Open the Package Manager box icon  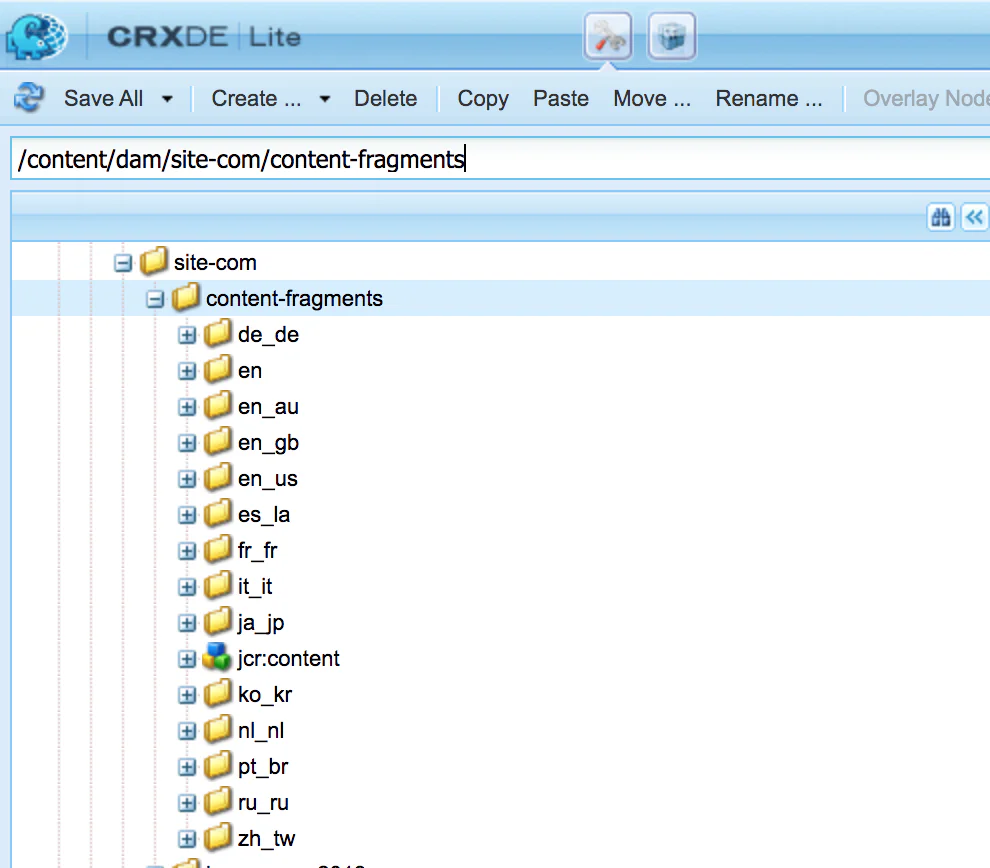tap(672, 36)
